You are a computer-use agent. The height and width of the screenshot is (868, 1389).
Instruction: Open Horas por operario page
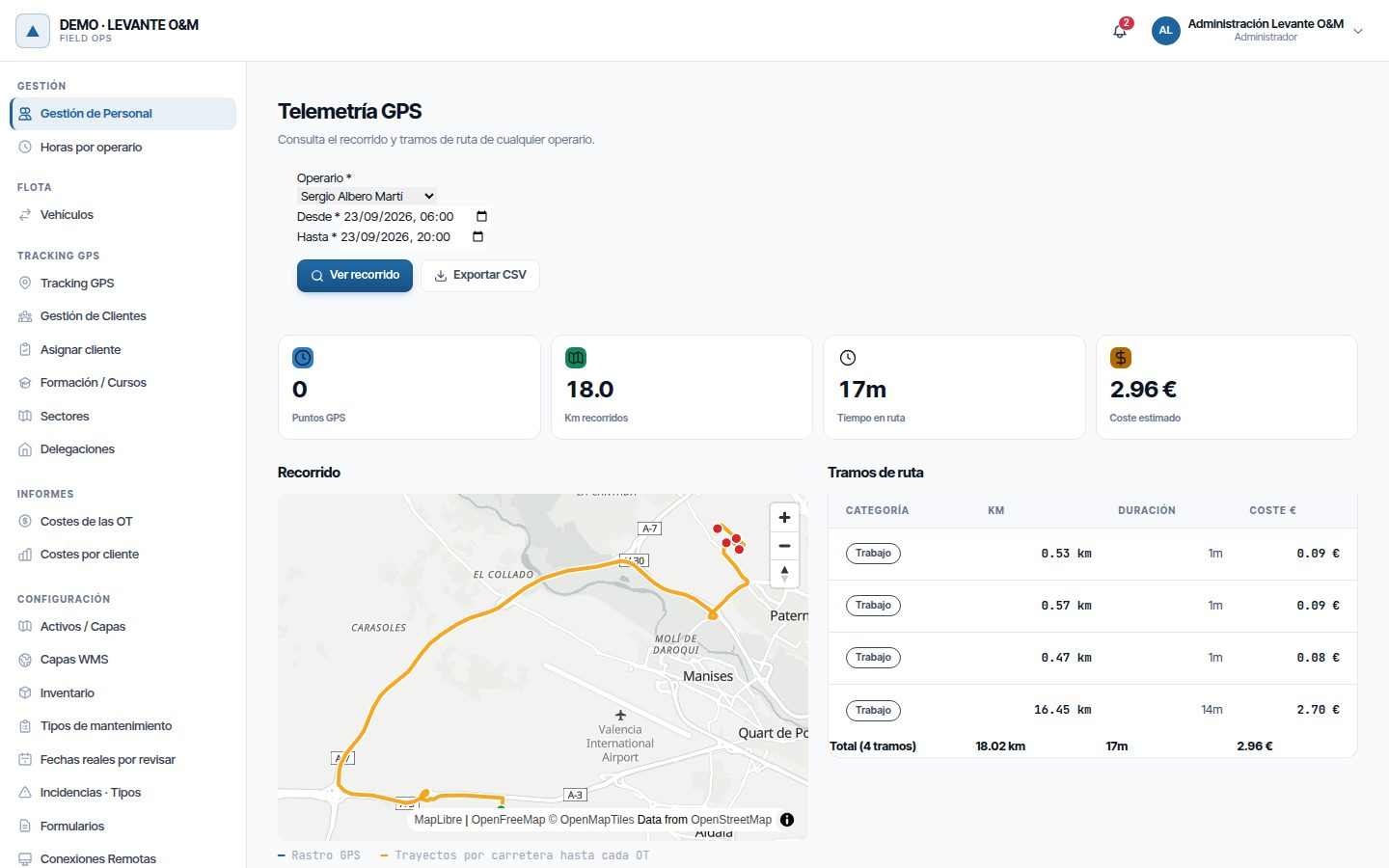tap(123, 148)
